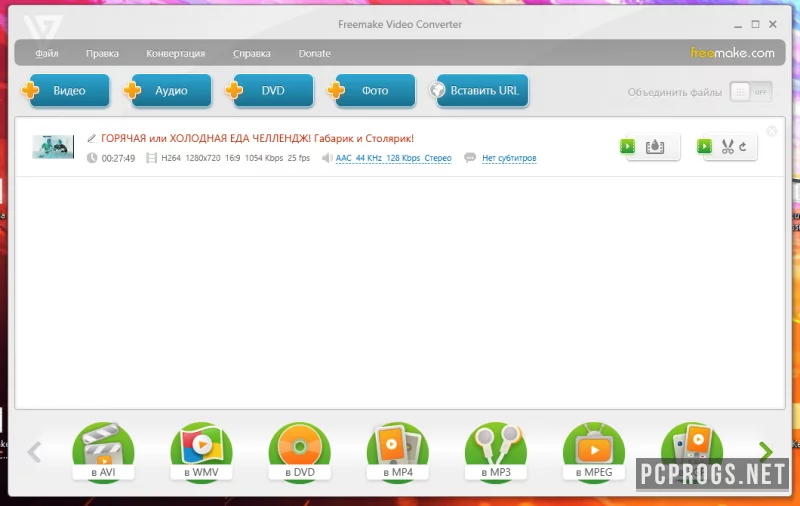Choose the в AVI output format
Screen dimensions: 800x506
coord(104,452)
